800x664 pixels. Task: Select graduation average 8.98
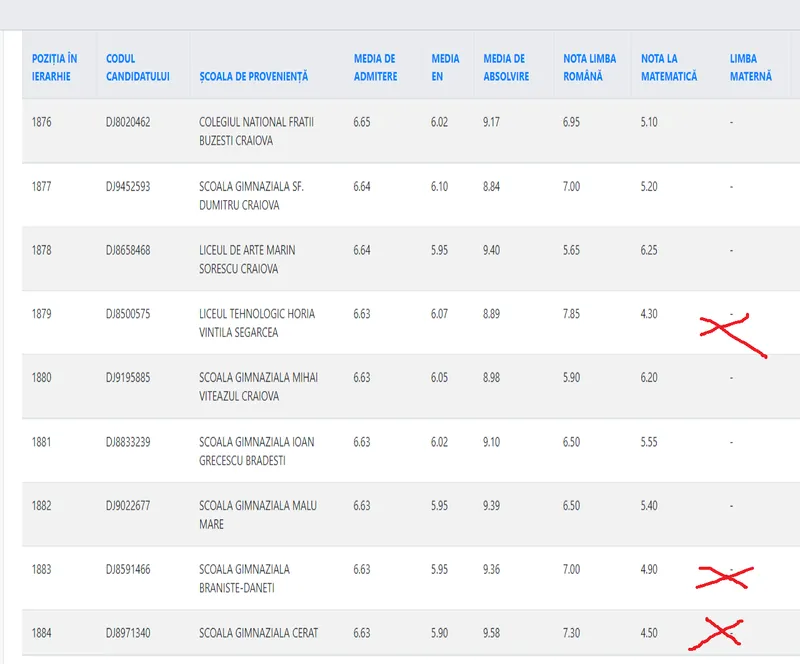(491, 378)
